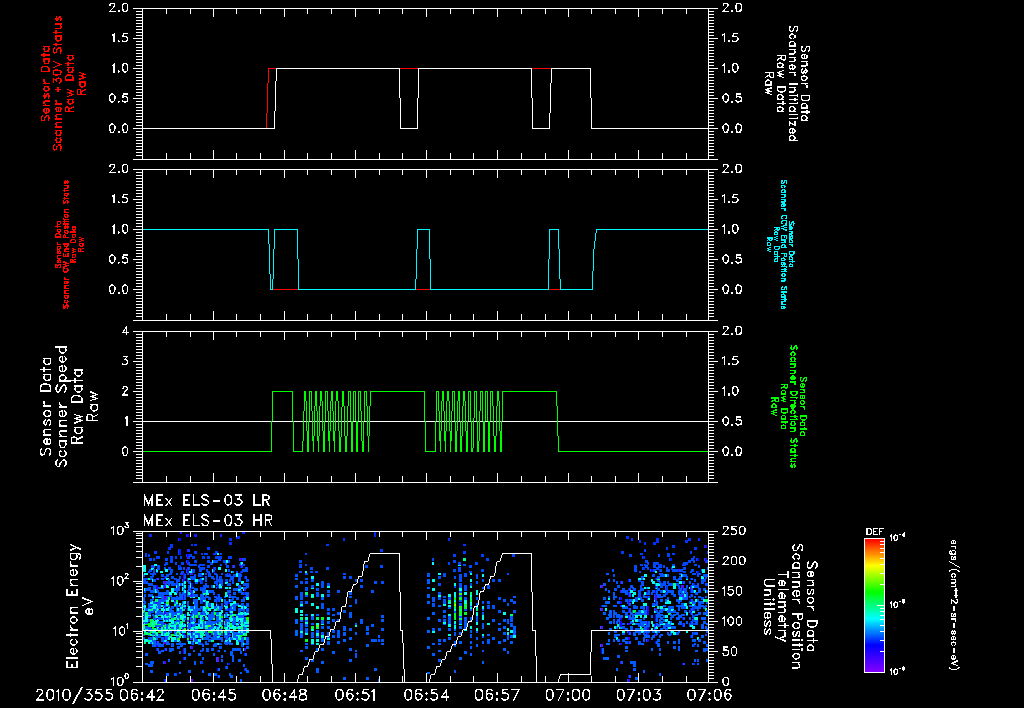
Task: Select the cyan "Scanner CCW End Position Status" title
Action: point(784,244)
